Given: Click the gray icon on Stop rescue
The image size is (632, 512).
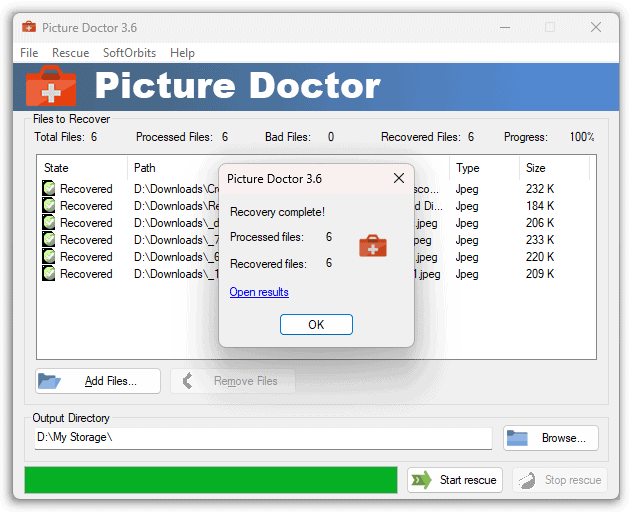Looking at the screenshot, I should [526, 480].
